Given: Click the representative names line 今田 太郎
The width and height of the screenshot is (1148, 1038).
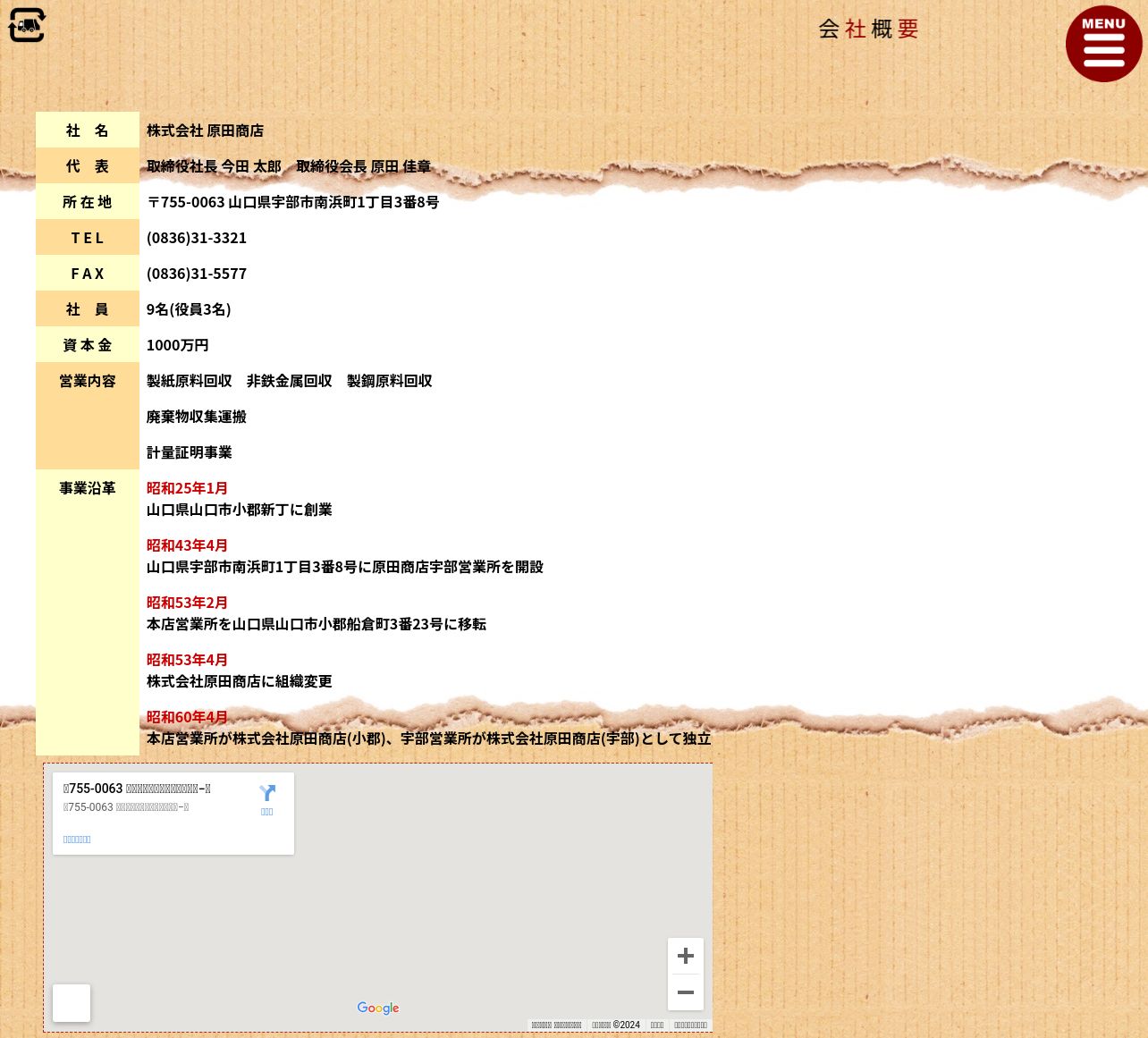Looking at the screenshot, I should click(289, 166).
